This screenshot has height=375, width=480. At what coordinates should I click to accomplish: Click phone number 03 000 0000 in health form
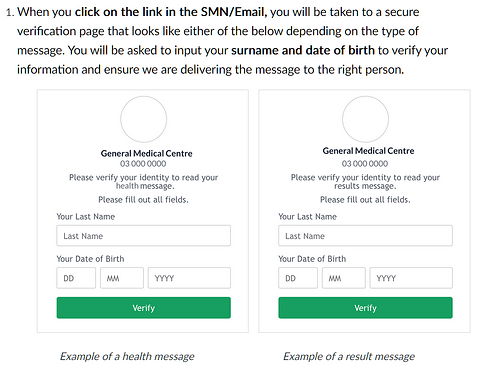point(143,164)
